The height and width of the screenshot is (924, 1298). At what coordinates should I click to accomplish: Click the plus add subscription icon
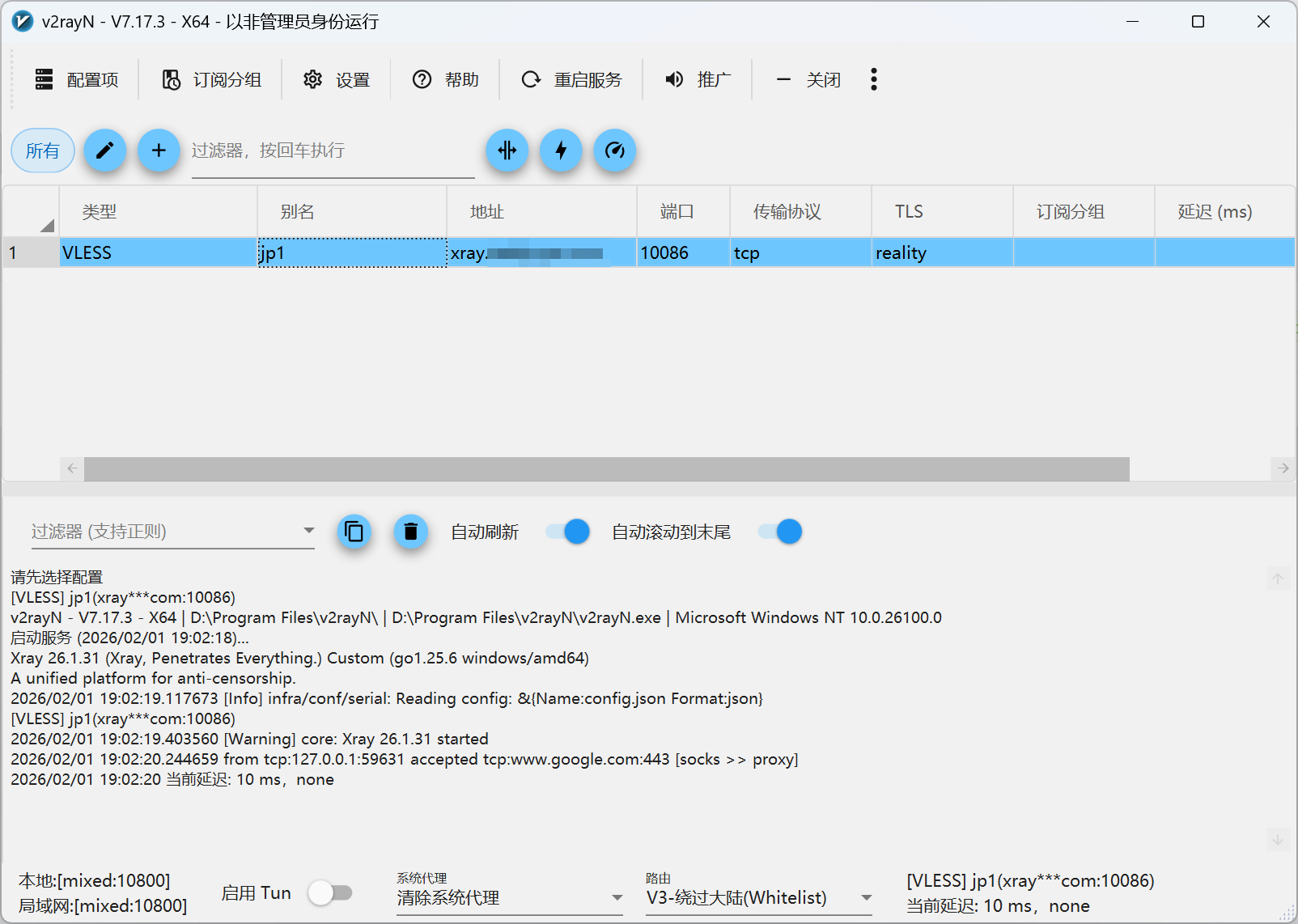[x=159, y=150]
